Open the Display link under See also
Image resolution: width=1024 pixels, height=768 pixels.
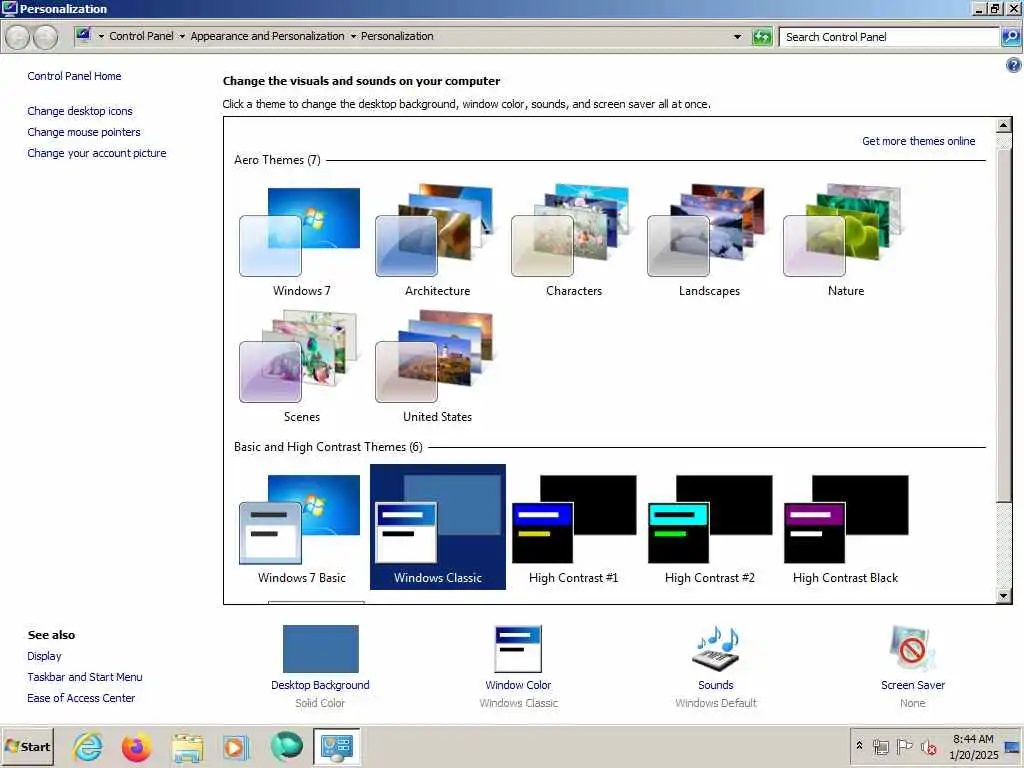44,656
